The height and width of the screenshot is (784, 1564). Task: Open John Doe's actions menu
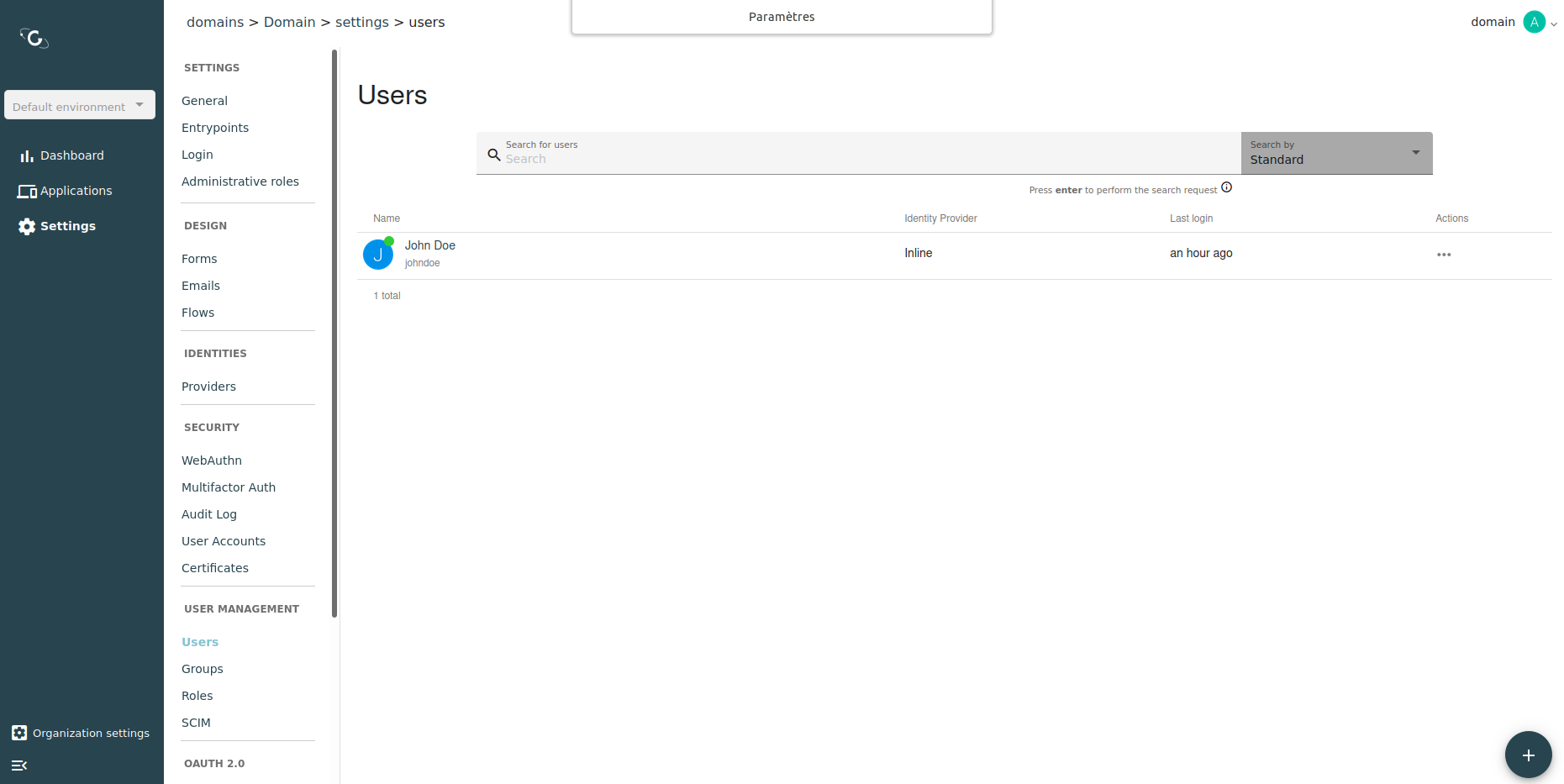coord(1443,255)
